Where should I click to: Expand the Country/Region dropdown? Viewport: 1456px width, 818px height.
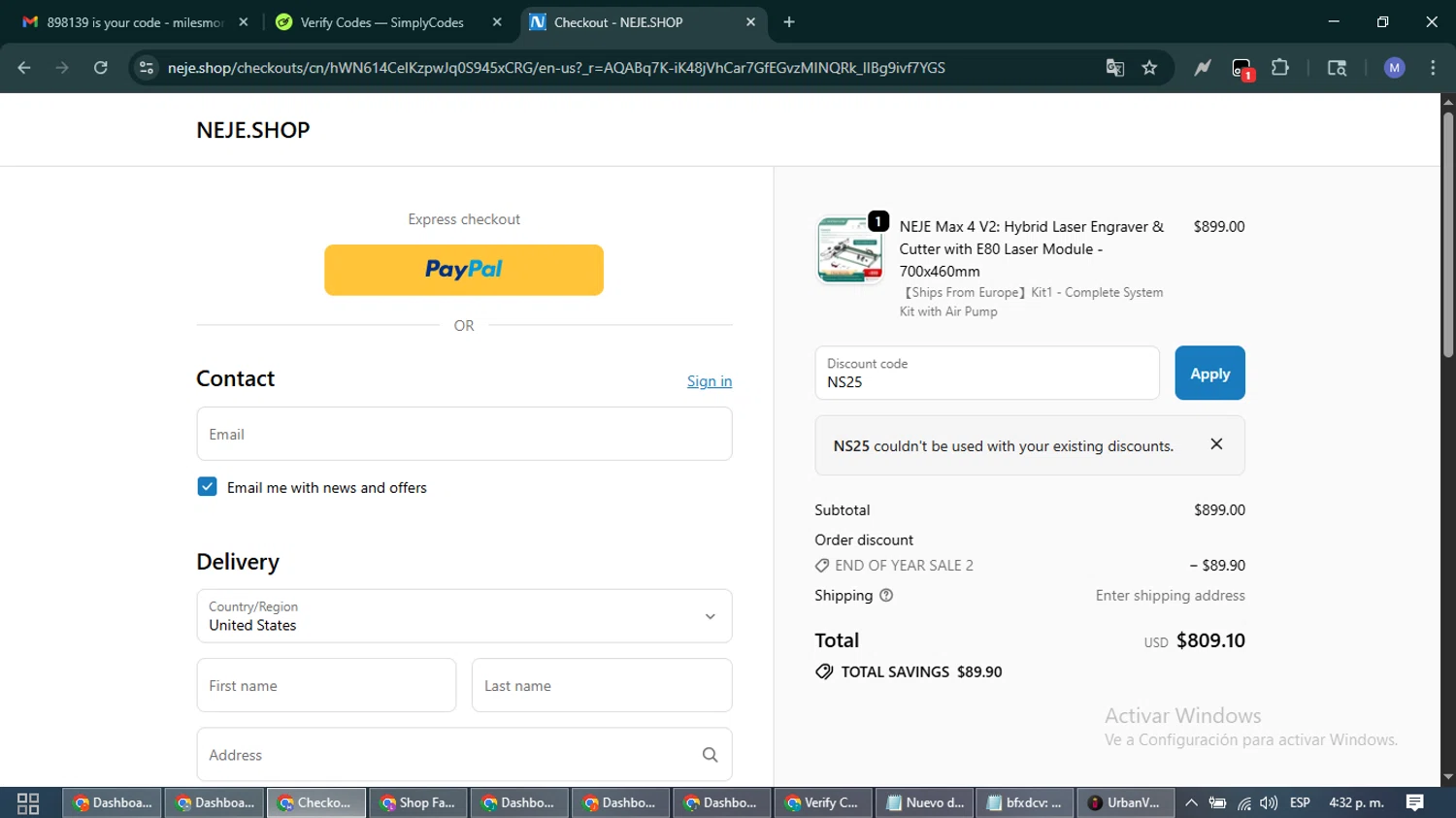[x=464, y=616]
